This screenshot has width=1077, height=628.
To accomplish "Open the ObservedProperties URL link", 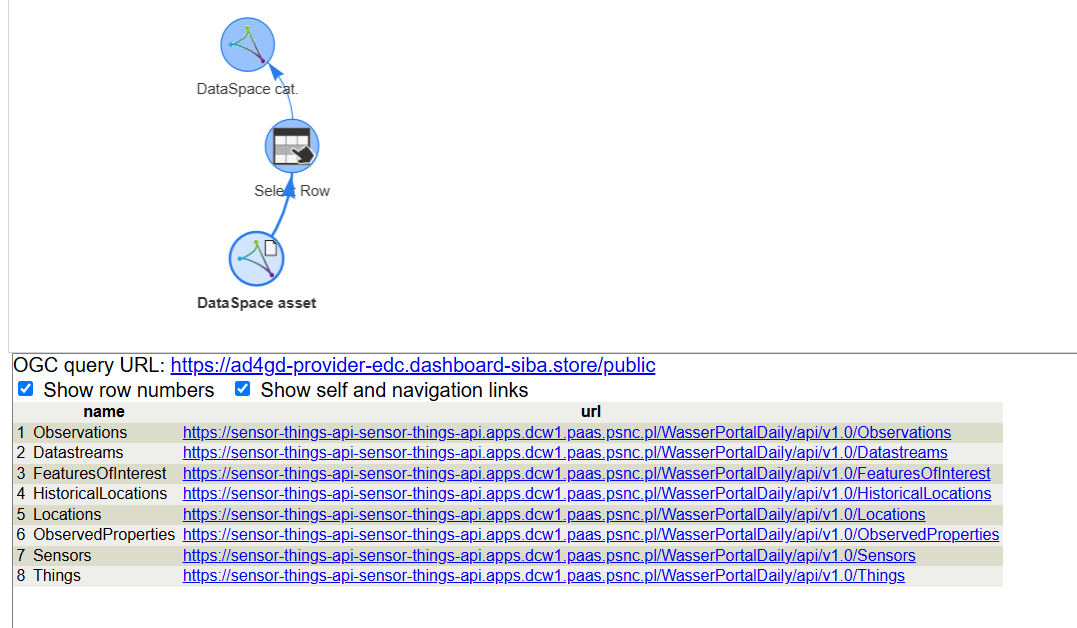I will 590,535.
